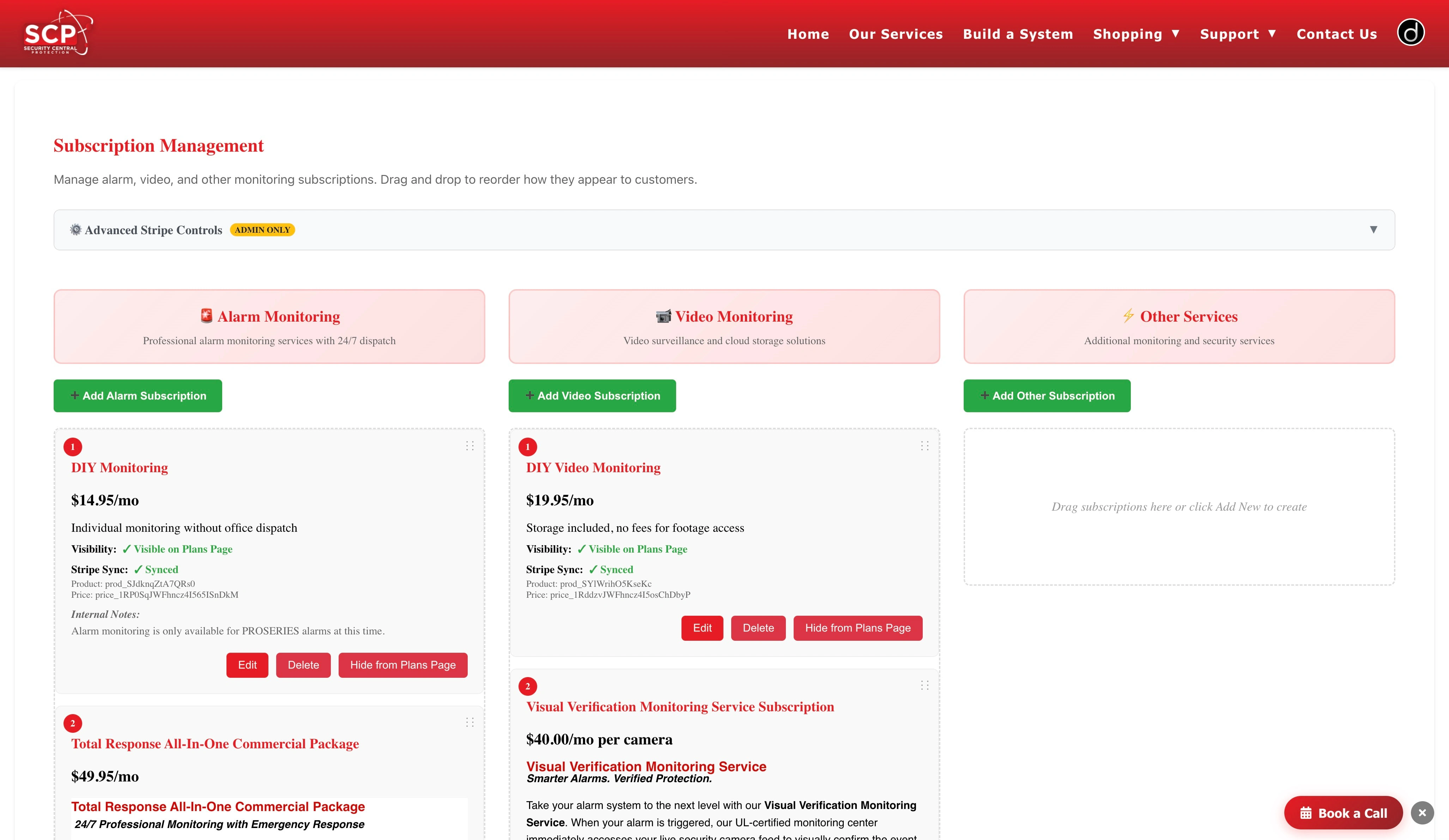Open the Support dropdown menu
This screenshot has height=840, width=1449.
1238,34
